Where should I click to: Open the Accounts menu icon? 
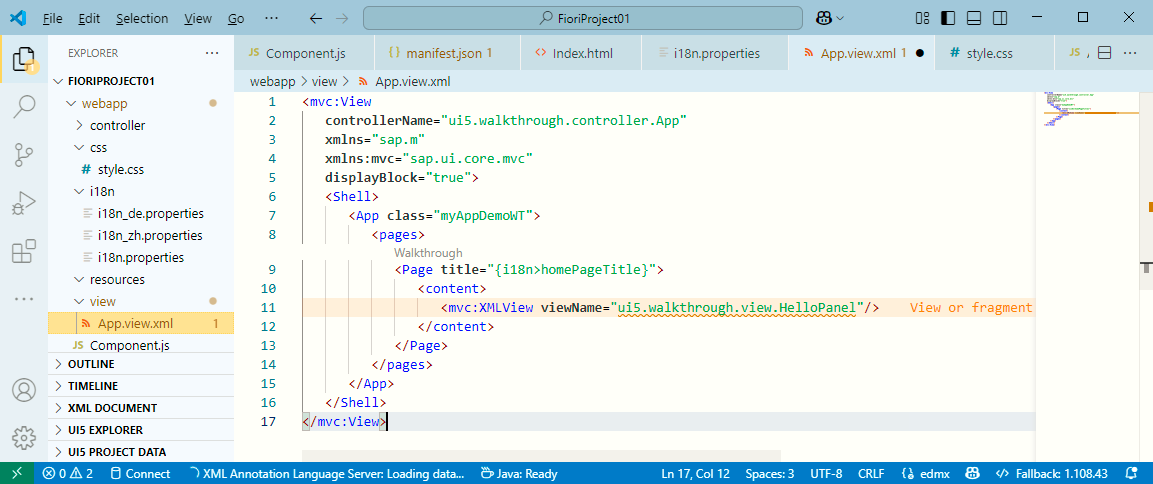[x=24, y=389]
